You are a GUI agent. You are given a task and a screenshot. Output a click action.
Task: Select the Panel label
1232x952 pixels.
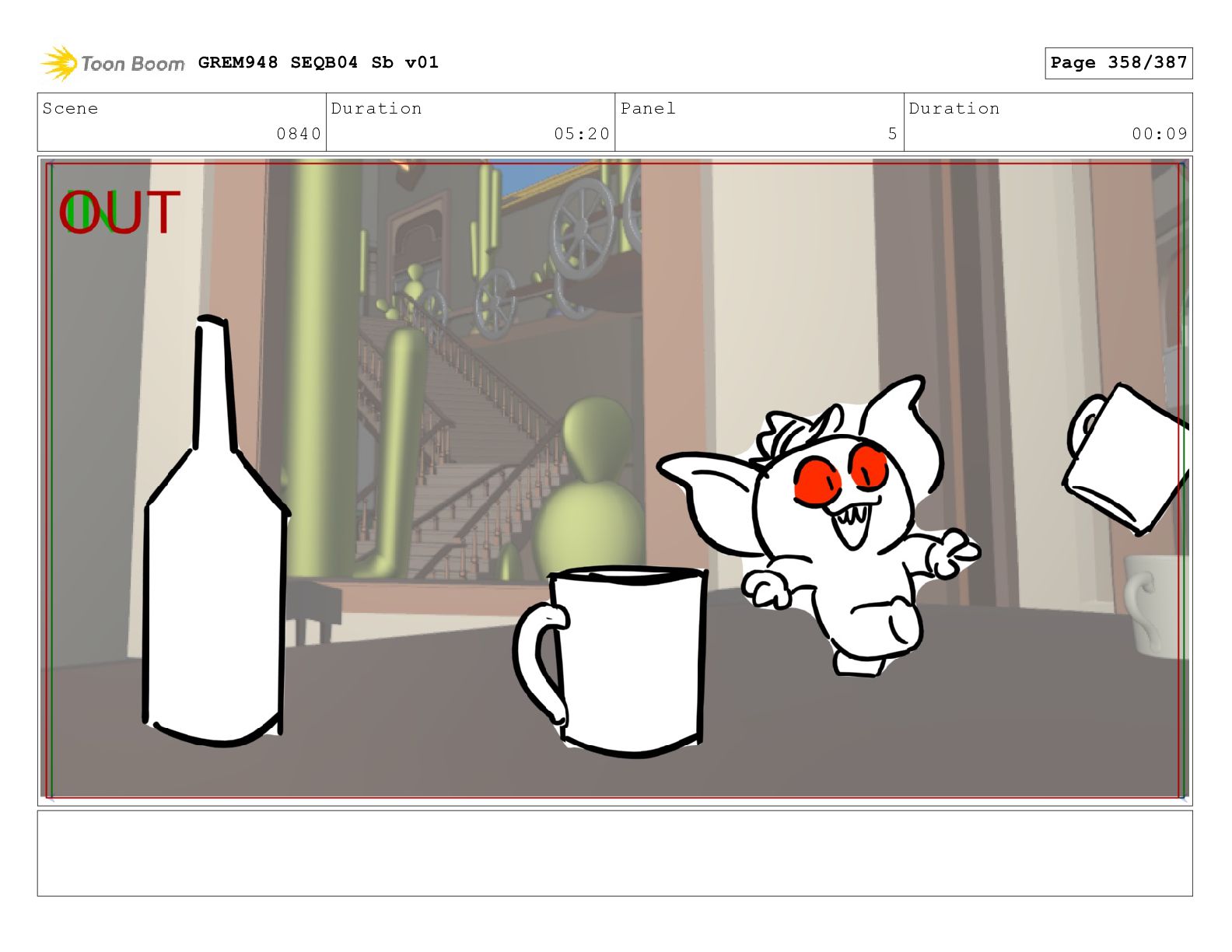coord(648,108)
